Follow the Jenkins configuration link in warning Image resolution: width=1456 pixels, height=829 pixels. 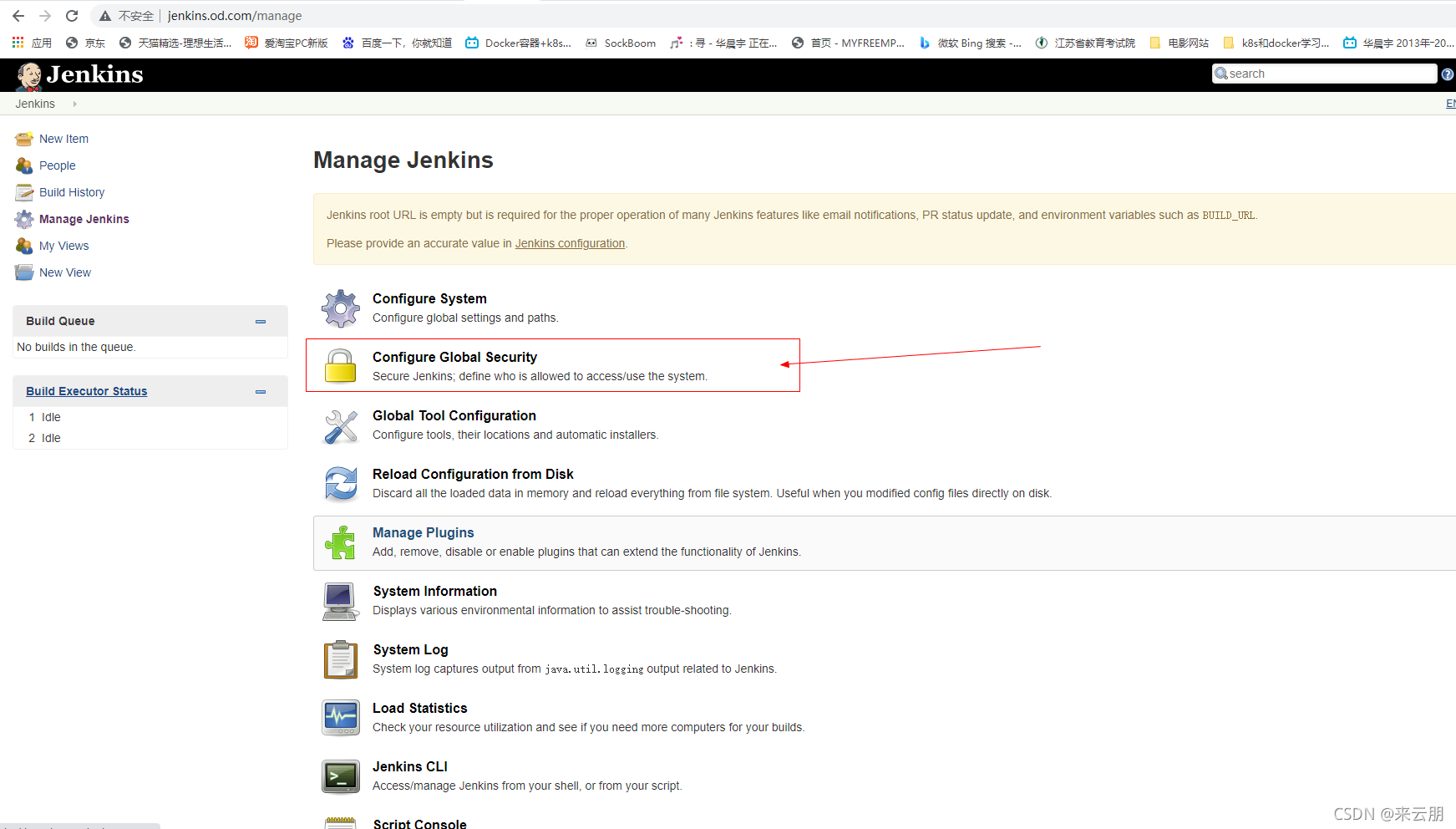point(570,243)
